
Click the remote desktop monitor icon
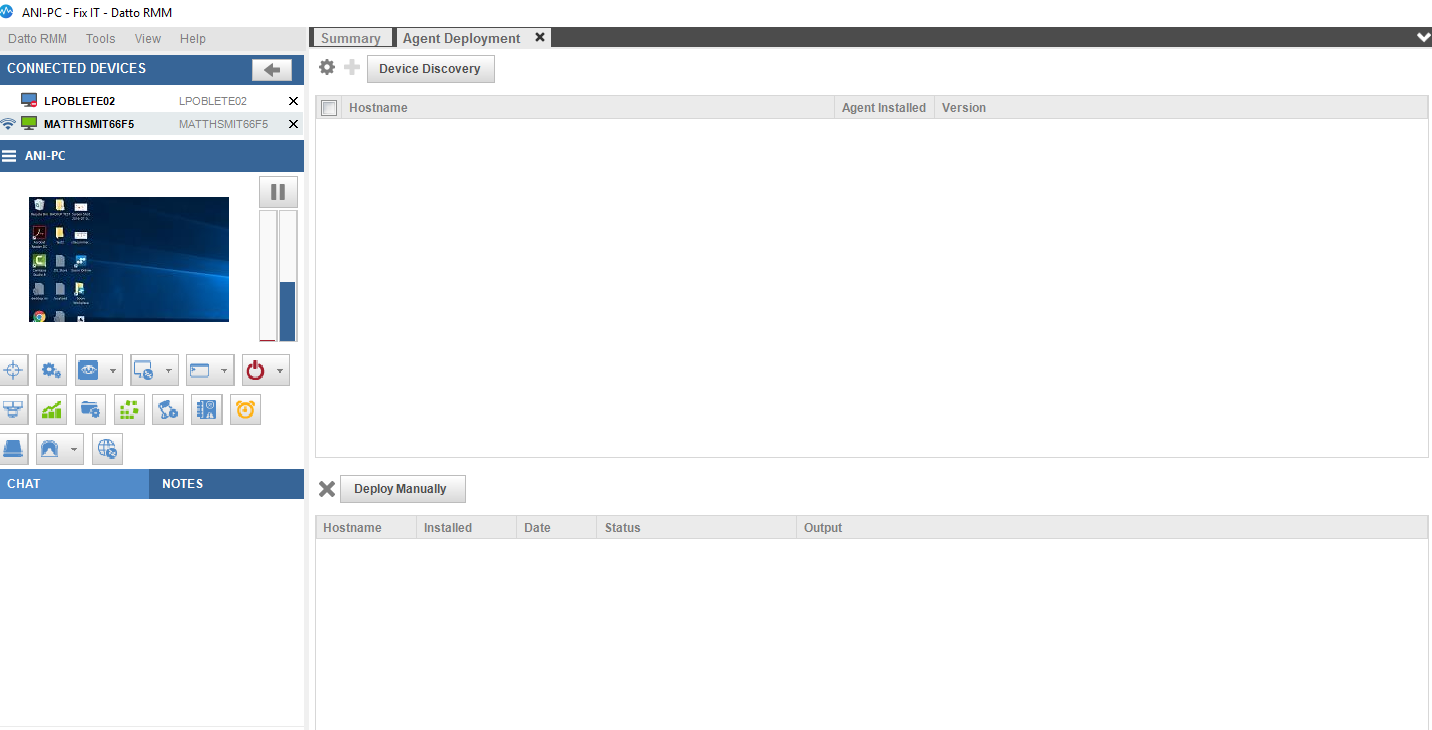[x=146, y=371]
